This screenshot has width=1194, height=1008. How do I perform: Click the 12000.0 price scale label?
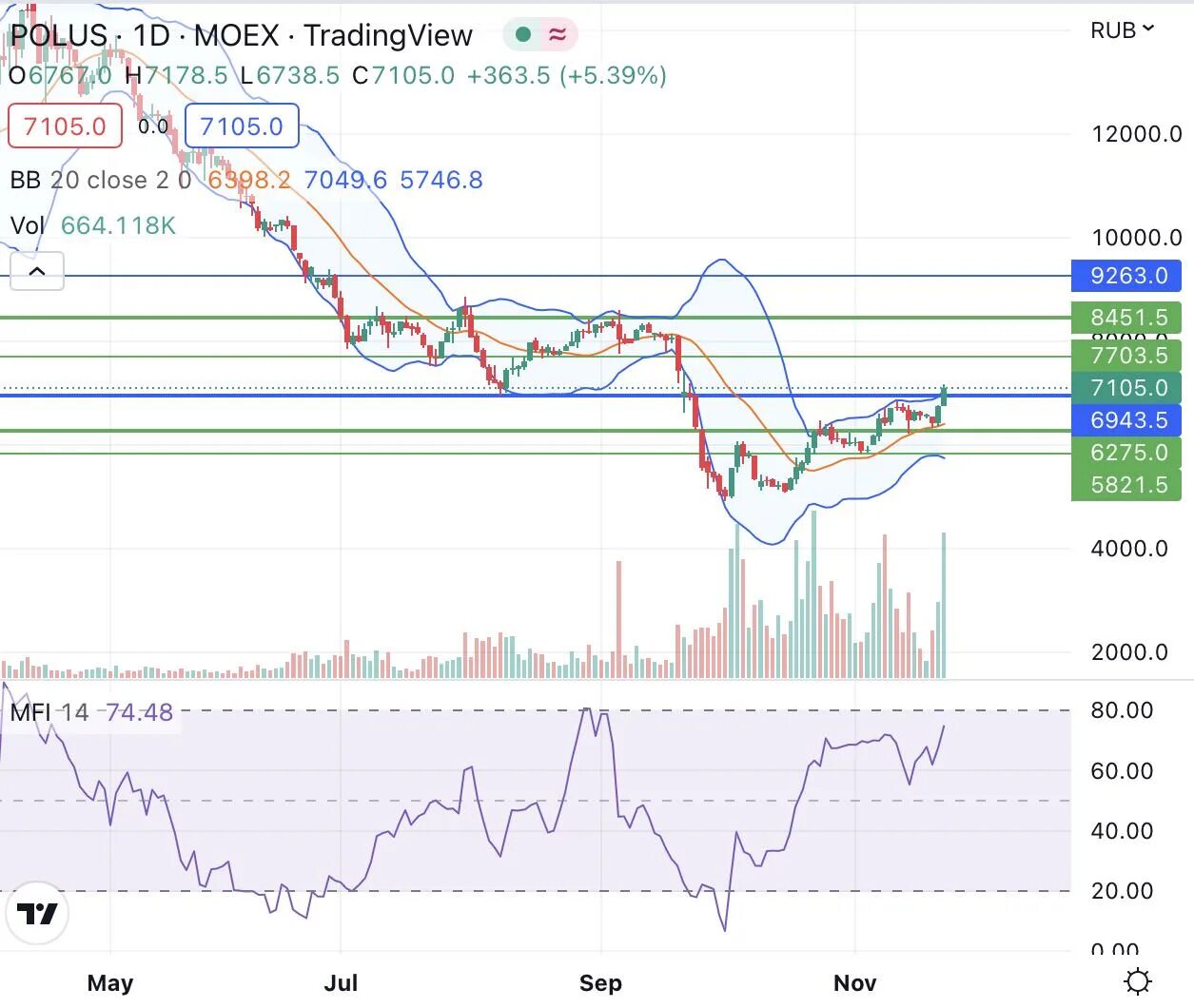coord(1136,134)
